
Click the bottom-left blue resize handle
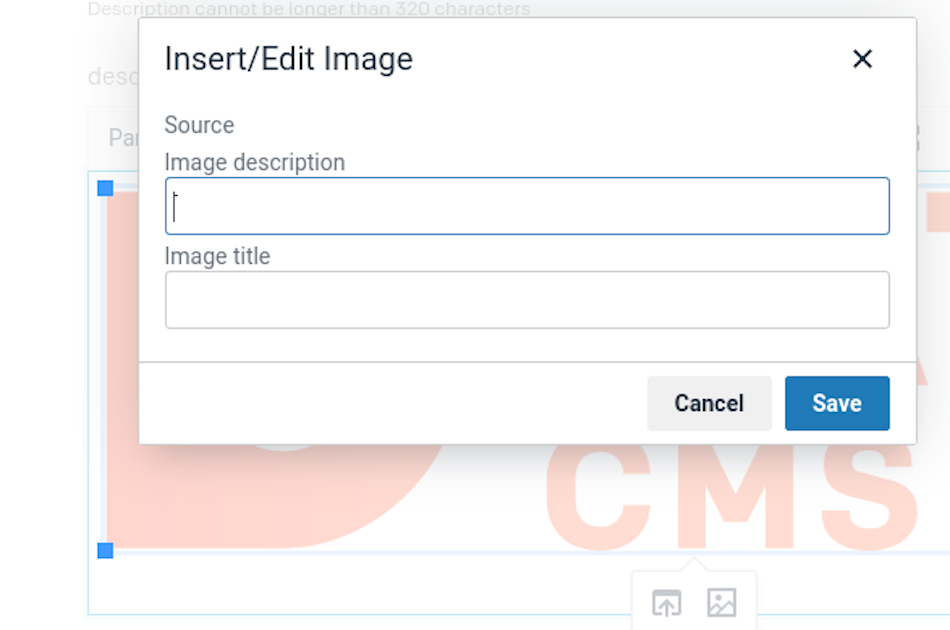103,549
